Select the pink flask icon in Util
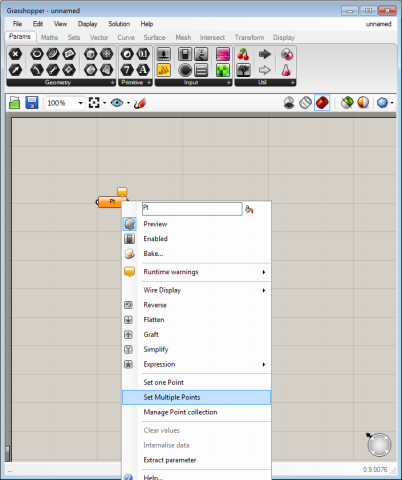Screen dimensions: 402x480 pos(286,70)
